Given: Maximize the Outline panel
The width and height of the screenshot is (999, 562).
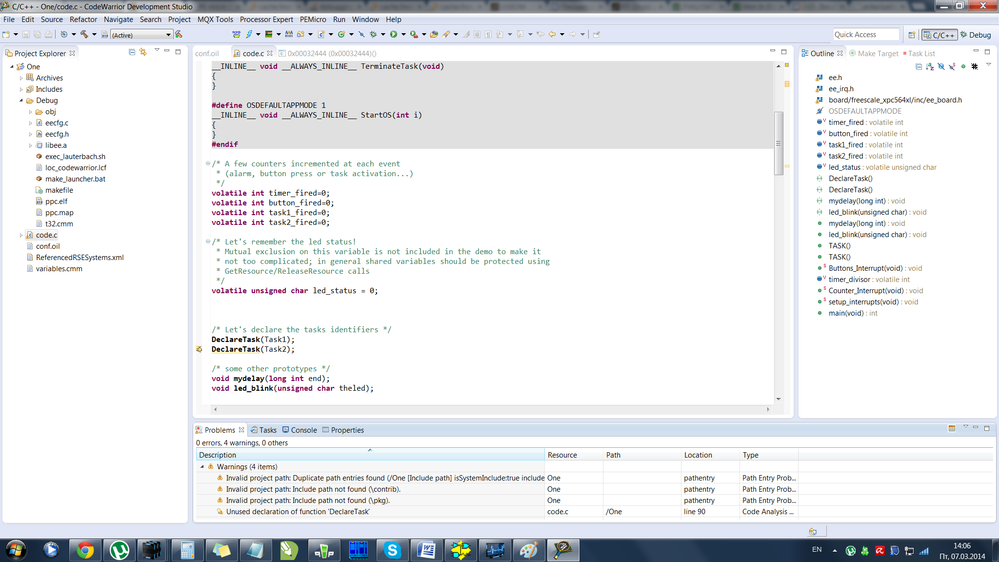Looking at the screenshot, I should 987,51.
